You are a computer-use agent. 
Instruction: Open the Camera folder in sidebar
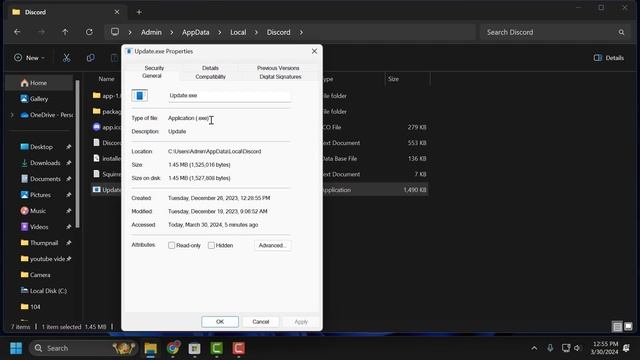click(x=41, y=275)
